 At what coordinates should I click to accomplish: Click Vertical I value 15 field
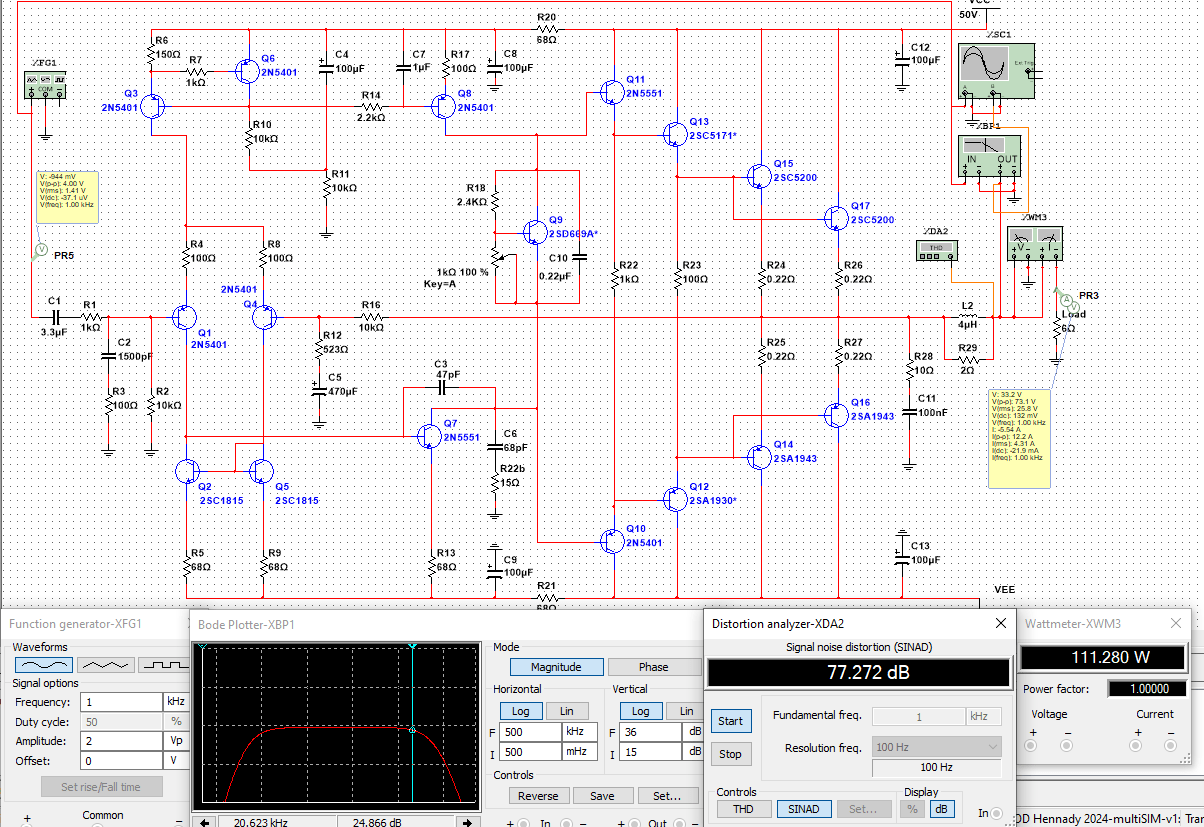tap(652, 751)
